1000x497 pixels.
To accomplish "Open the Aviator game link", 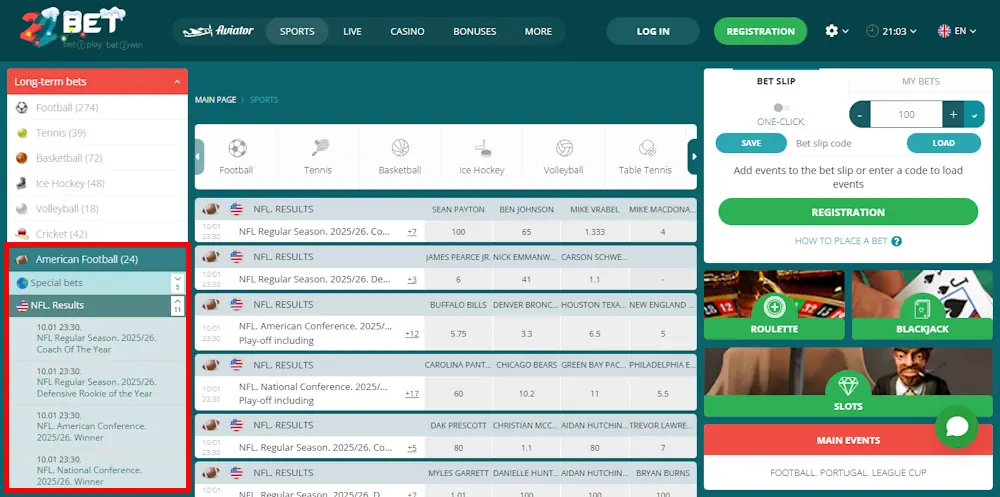I will (x=218, y=31).
